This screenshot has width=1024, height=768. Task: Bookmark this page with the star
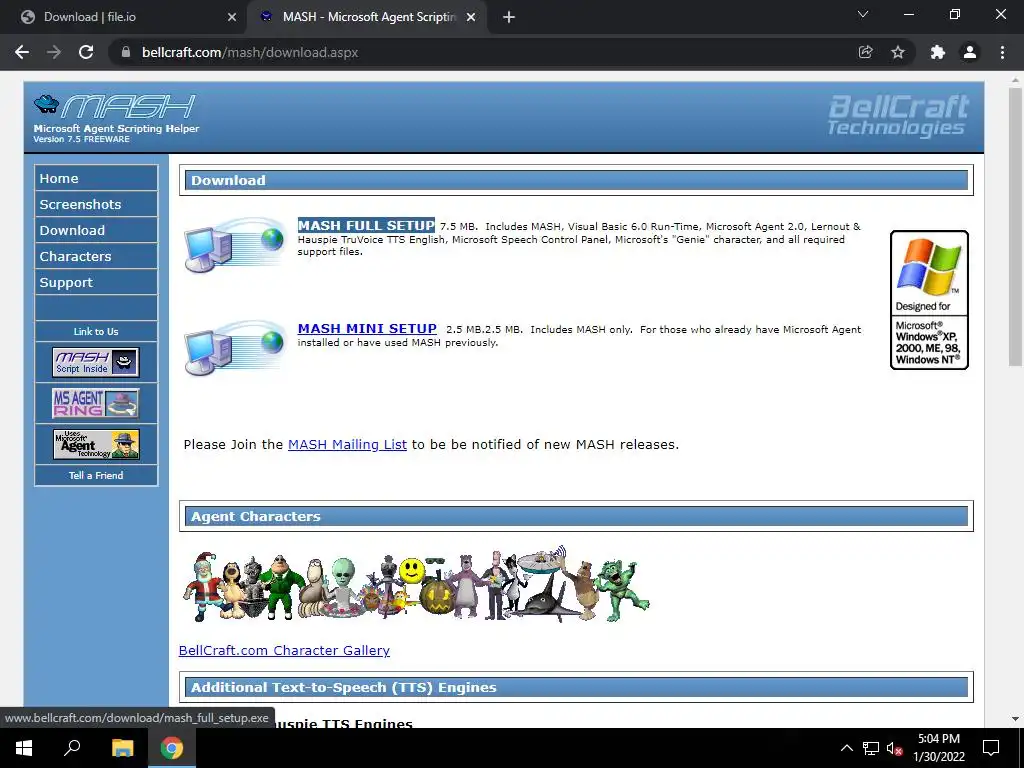898,52
